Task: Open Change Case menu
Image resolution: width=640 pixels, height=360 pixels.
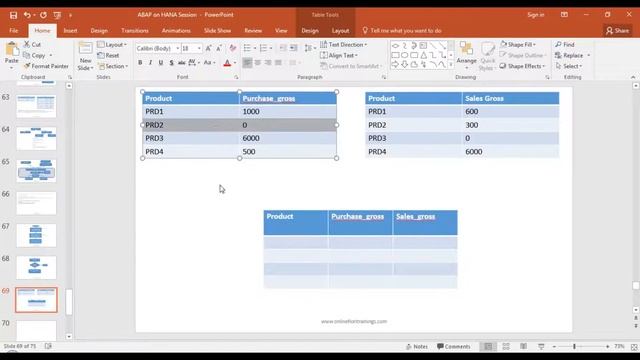Action: coord(209,62)
